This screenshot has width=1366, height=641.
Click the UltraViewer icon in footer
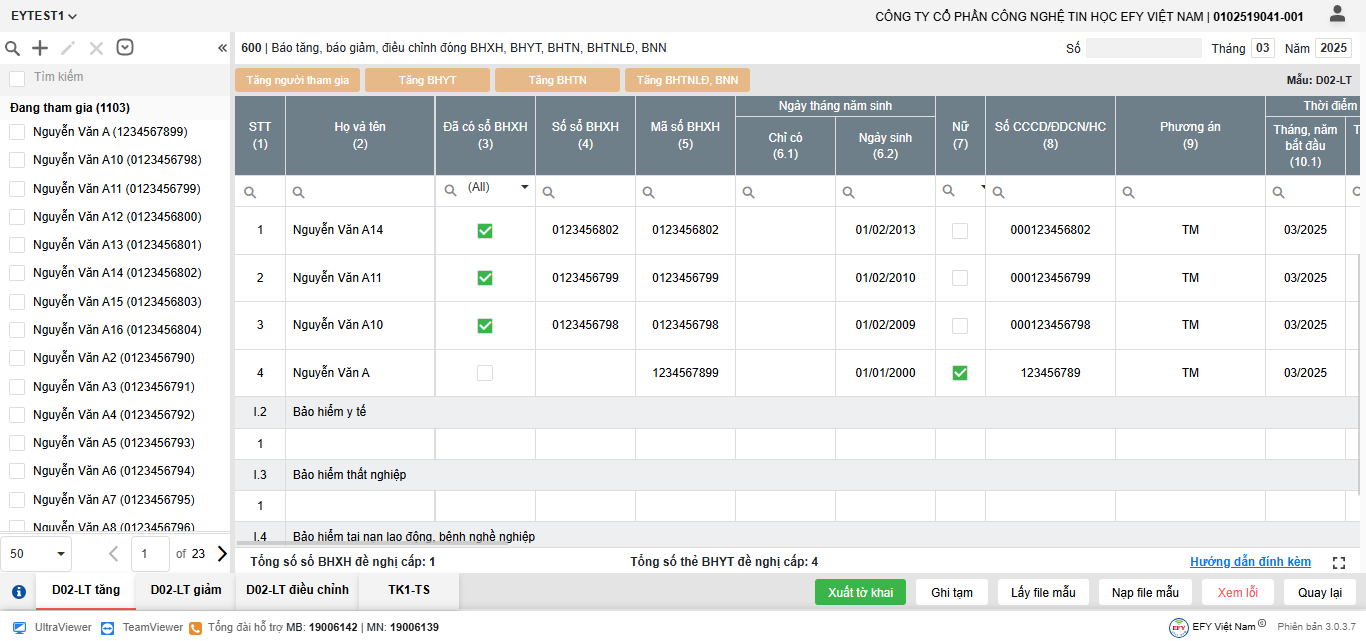point(19,627)
